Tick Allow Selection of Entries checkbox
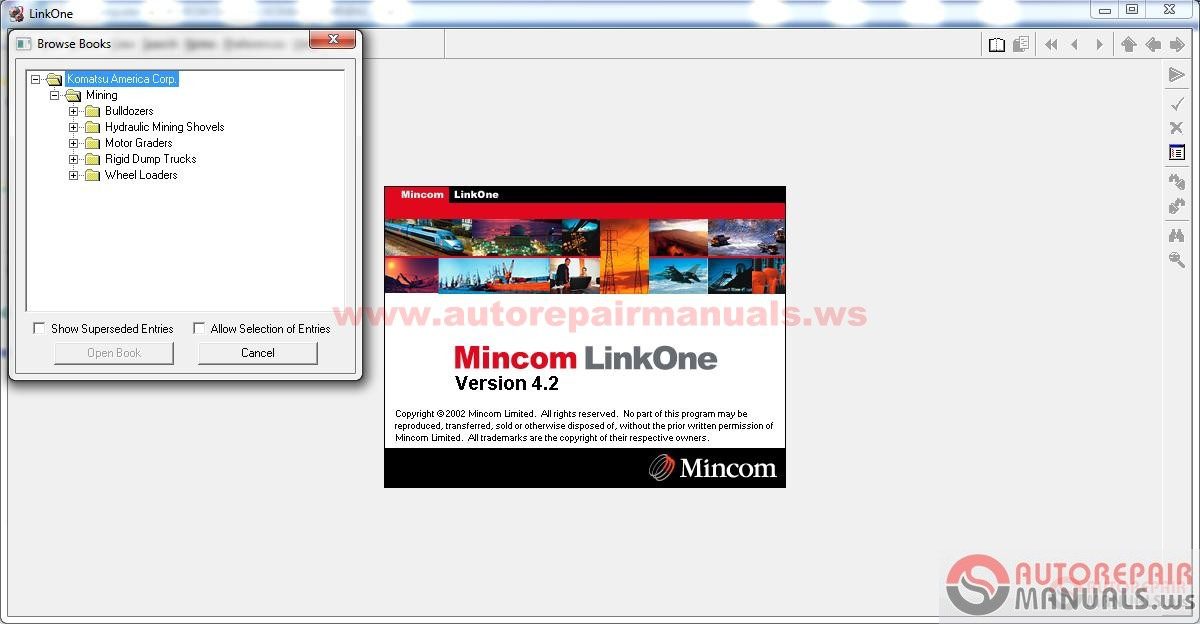This screenshot has width=1200, height=624. click(199, 328)
